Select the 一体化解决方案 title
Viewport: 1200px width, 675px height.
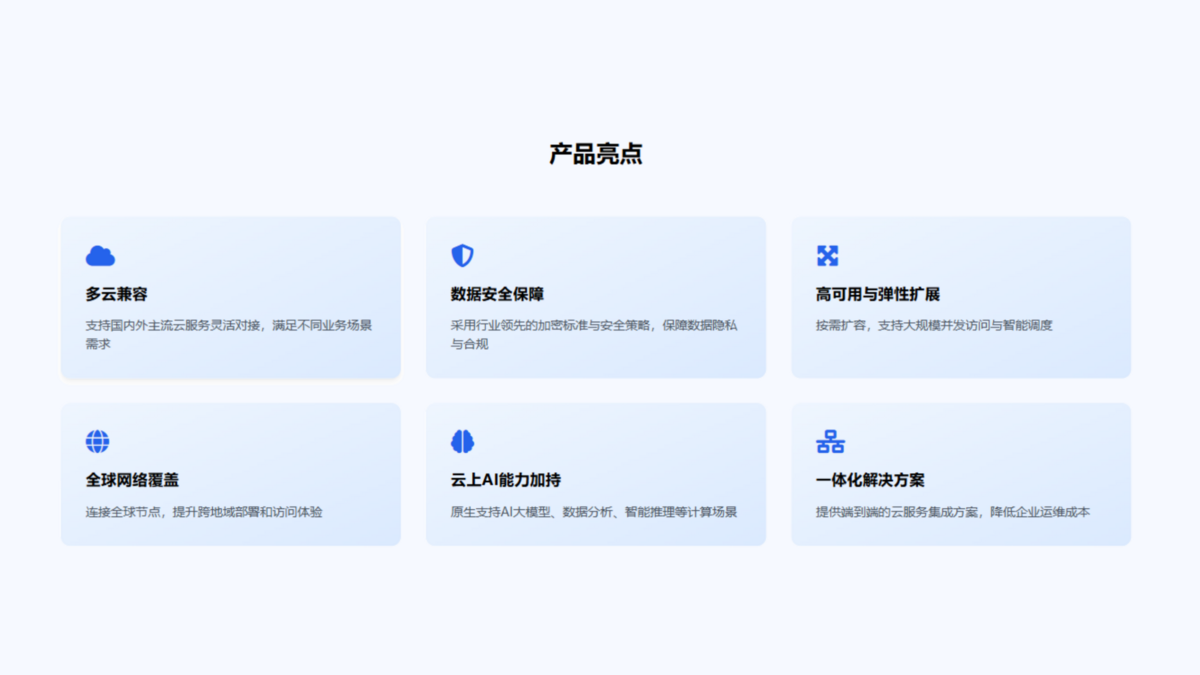coord(870,480)
